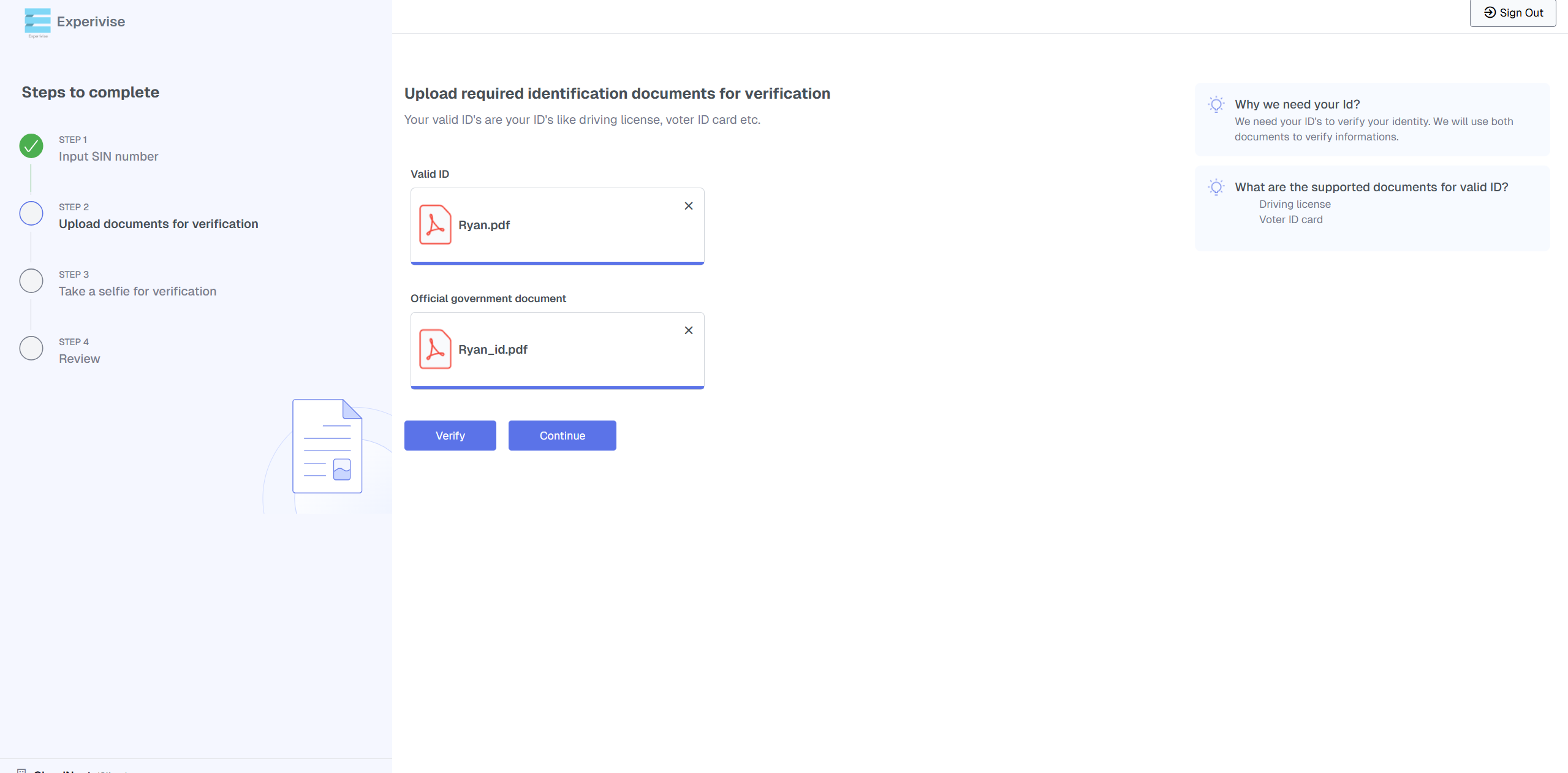Click the Ryan_id.pdf file name text

point(493,349)
